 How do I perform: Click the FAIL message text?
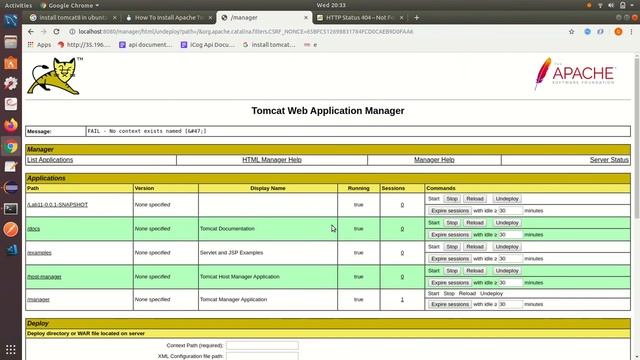point(147,131)
